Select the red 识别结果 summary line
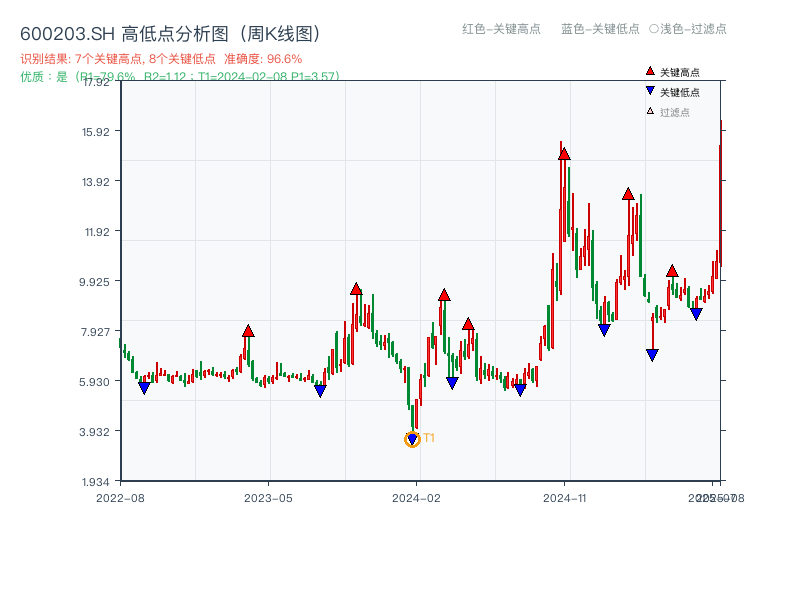Screen dimensions: 800x600 (161, 59)
